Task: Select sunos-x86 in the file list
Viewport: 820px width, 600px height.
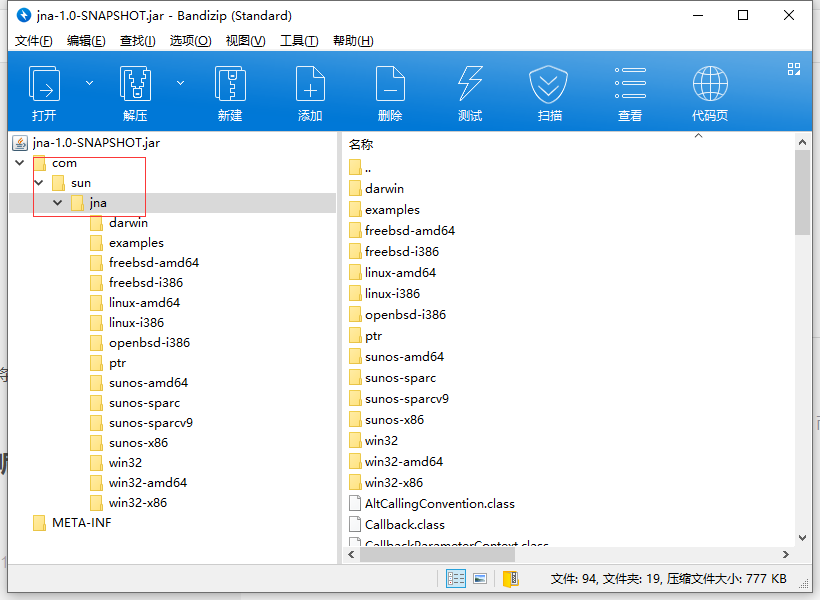Action: (x=394, y=420)
